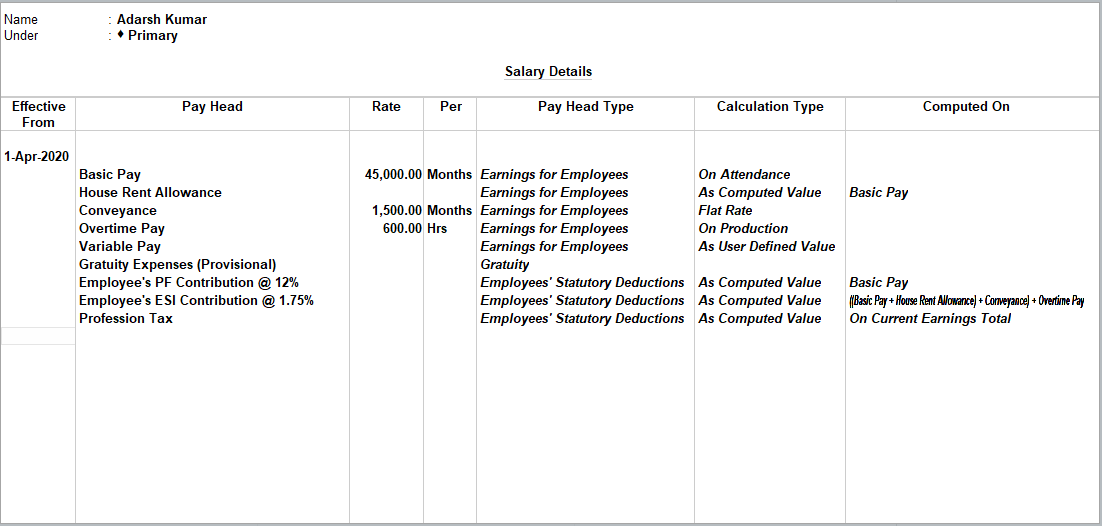Select the name Adarsh Kumar
Image resolution: width=1102 pixels, height=526 pixels.
(162, 20)
